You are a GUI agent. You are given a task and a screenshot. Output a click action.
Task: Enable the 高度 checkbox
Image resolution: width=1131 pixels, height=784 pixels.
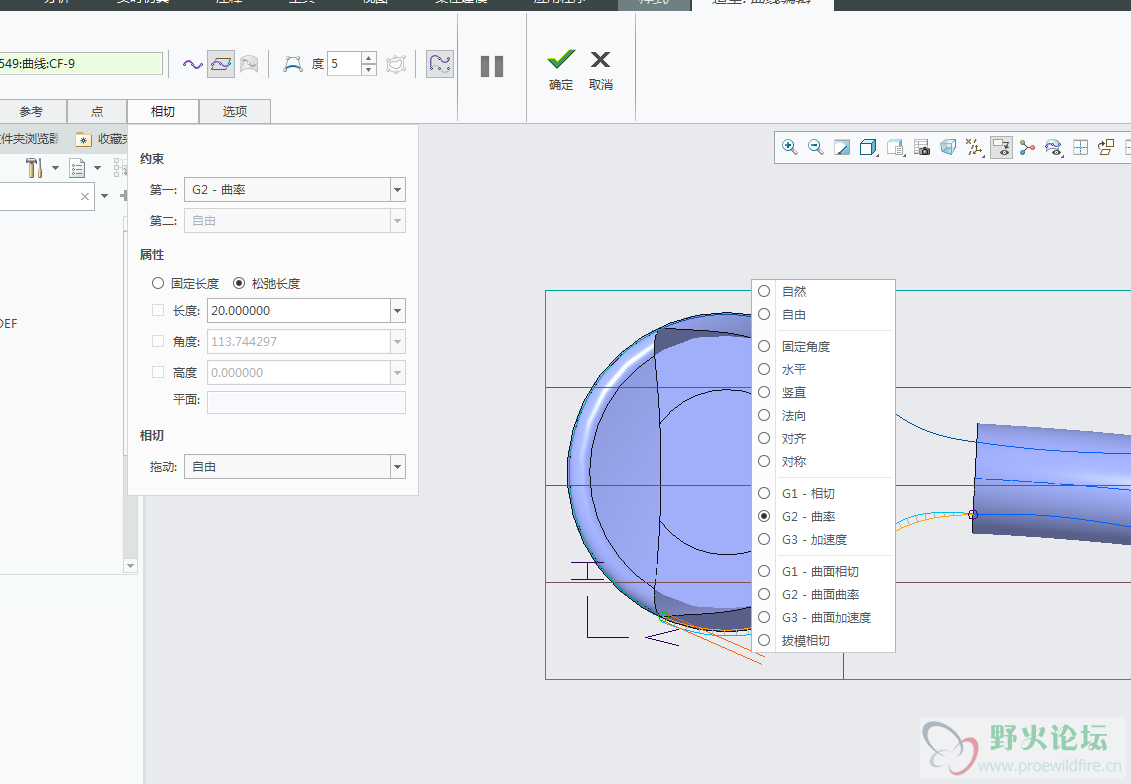pyautogui.click(x=158, y=373)
